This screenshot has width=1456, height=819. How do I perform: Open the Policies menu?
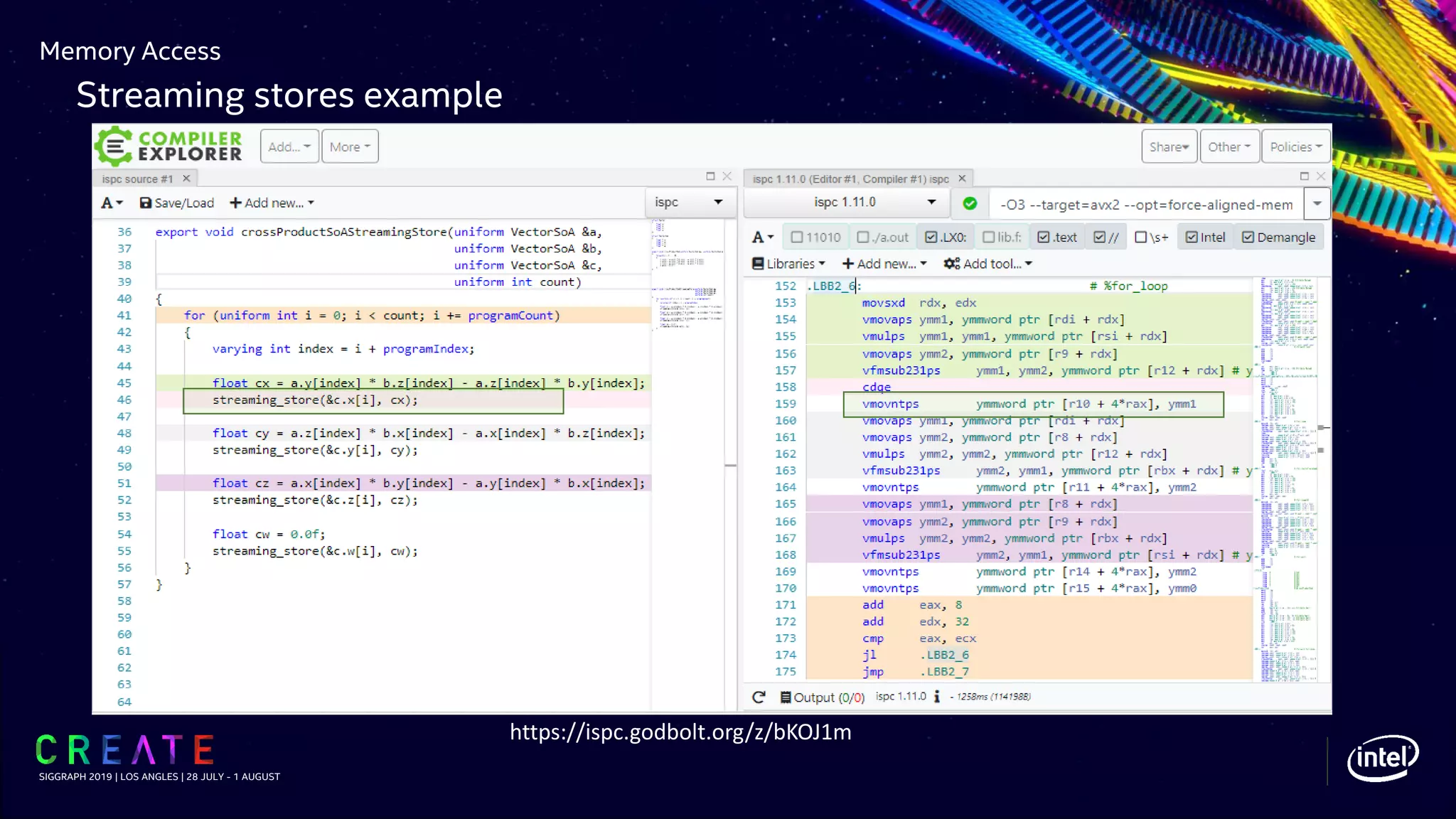(1296, 146)
